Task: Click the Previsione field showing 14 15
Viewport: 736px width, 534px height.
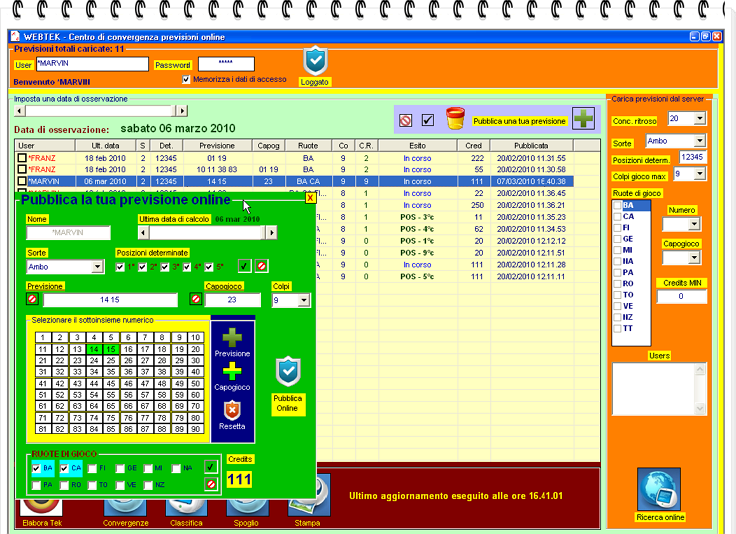Action: click(x=110, y=299)
